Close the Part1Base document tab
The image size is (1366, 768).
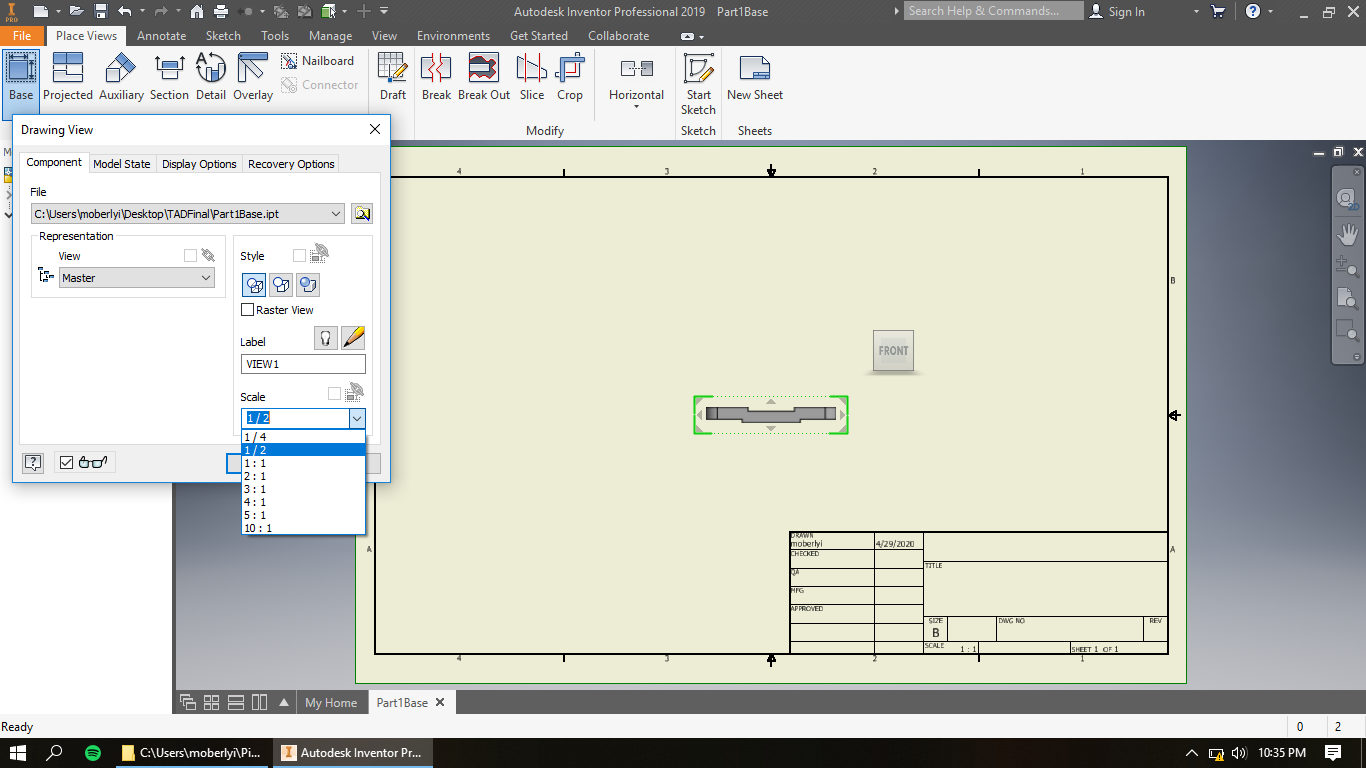[x=440, y=702]
